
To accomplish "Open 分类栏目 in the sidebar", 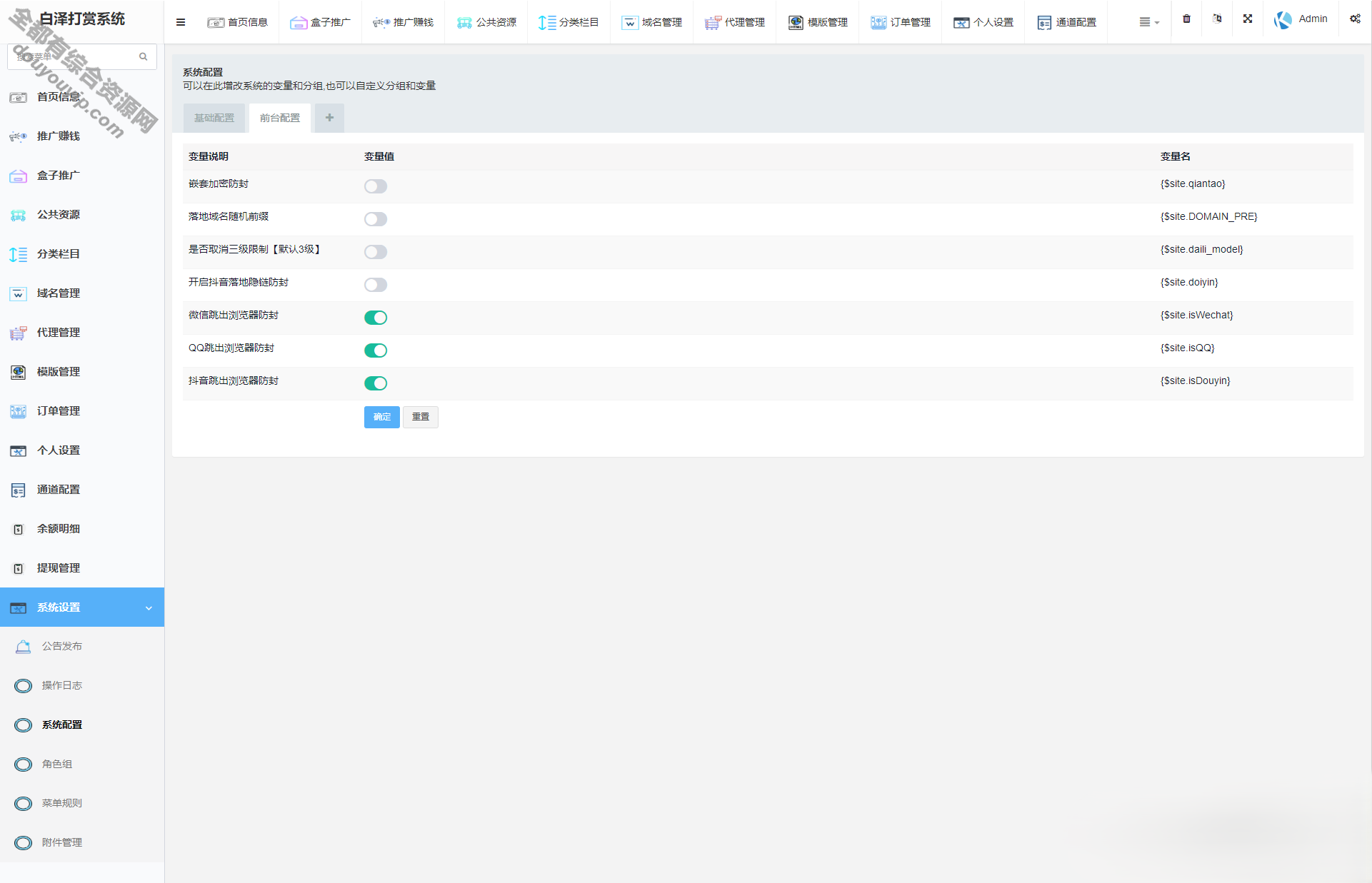I will click(x=82, y=254).
